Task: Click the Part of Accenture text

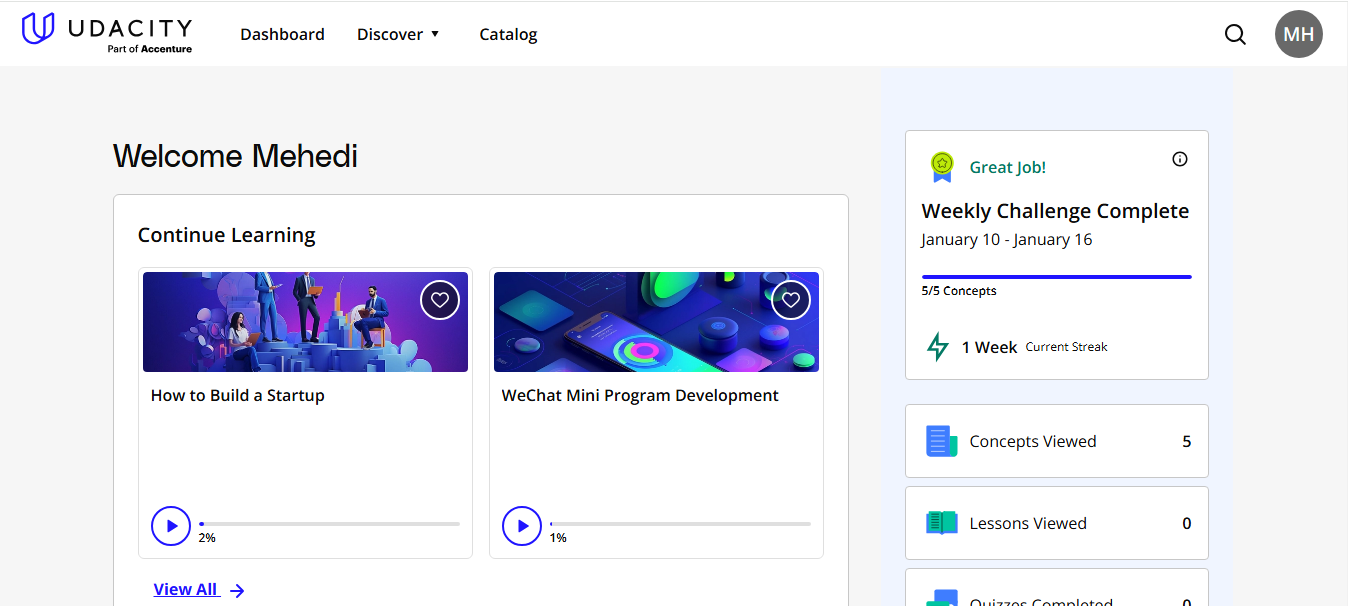Action: point(150,48)
